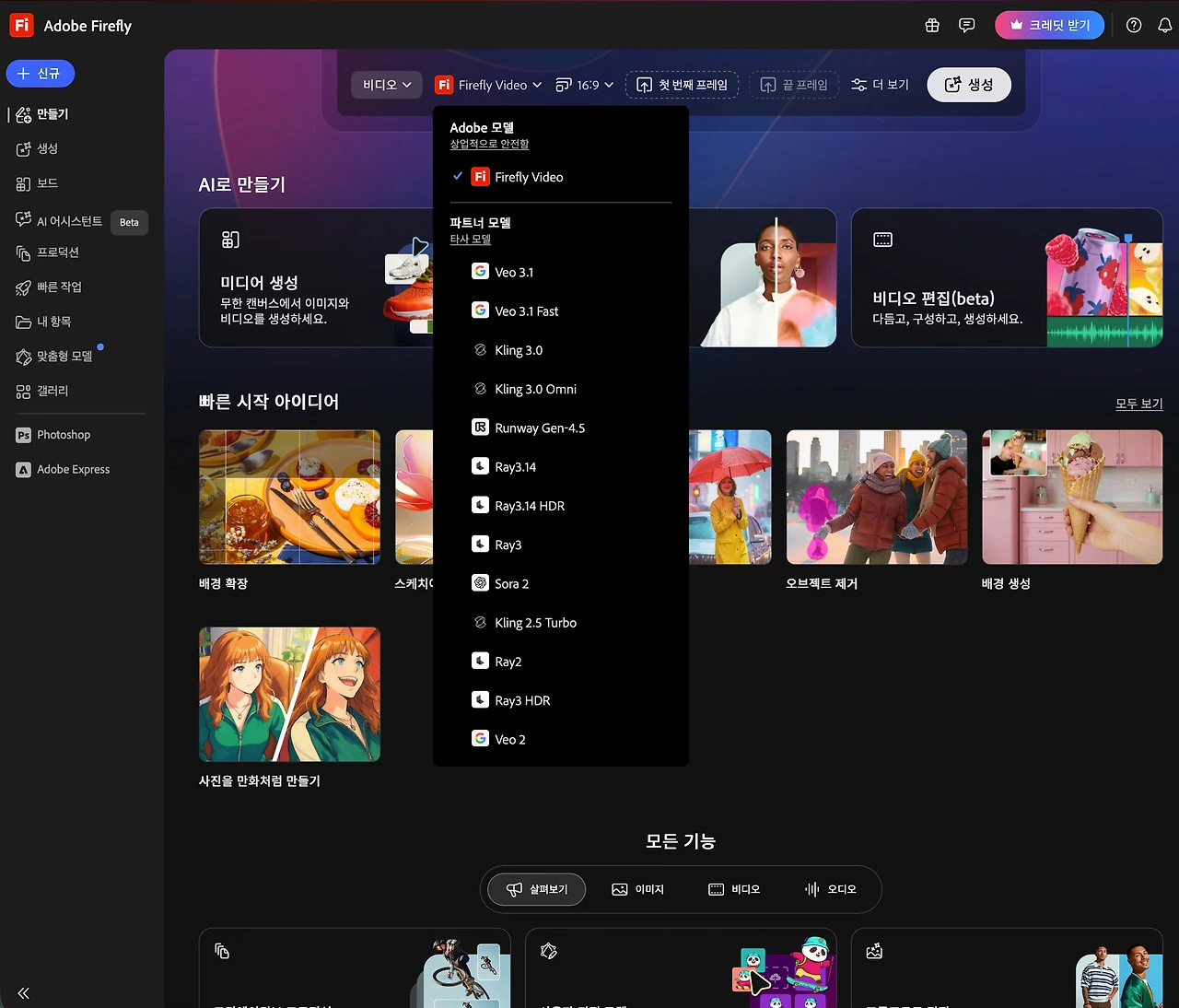Image resolution: width=1179 pixels, height=1008 pixels.
Task: Choose Kling 2.5 Turbo model
Action: point(561,623)
